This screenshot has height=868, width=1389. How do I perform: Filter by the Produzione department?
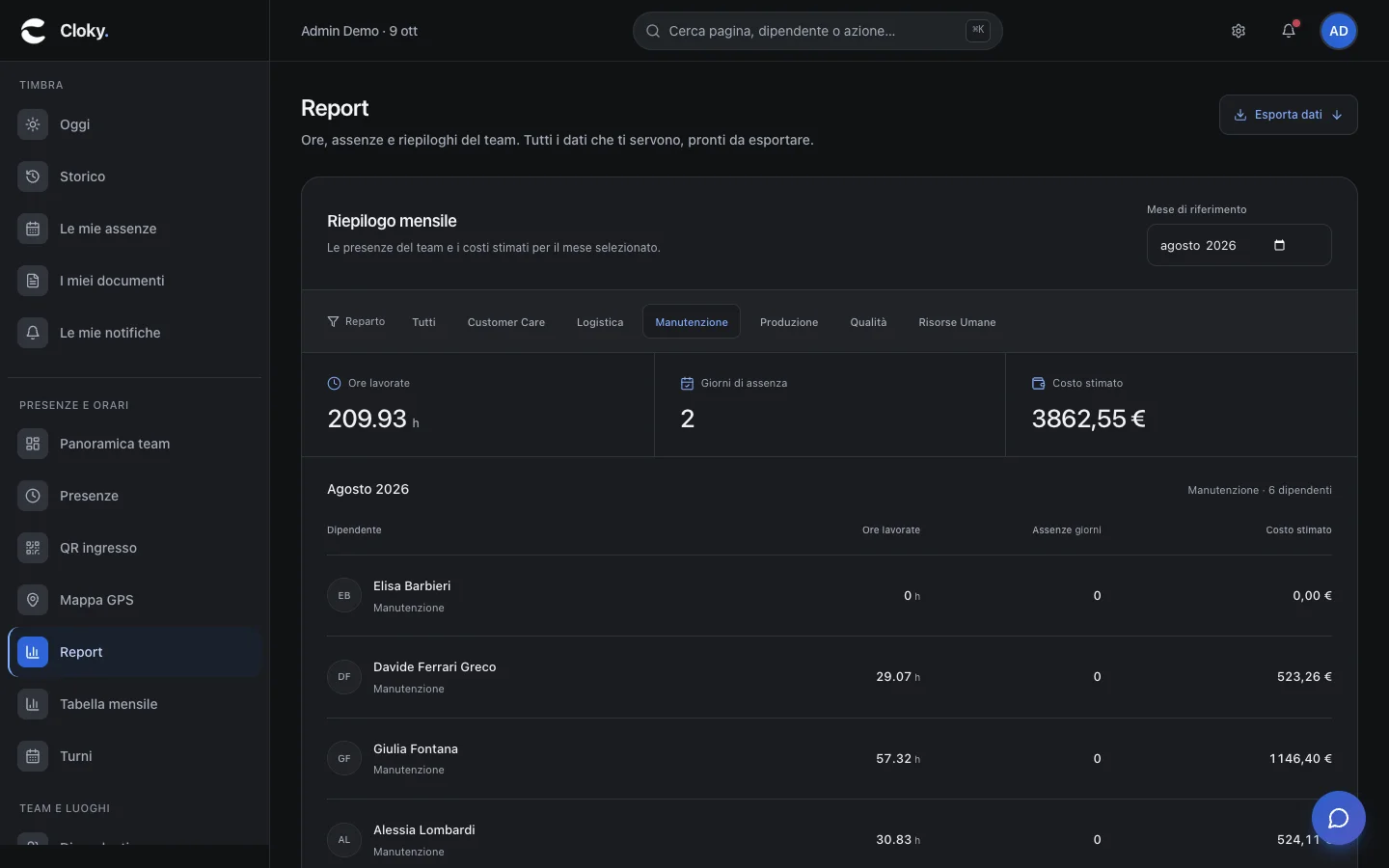(x=789, y=322)
